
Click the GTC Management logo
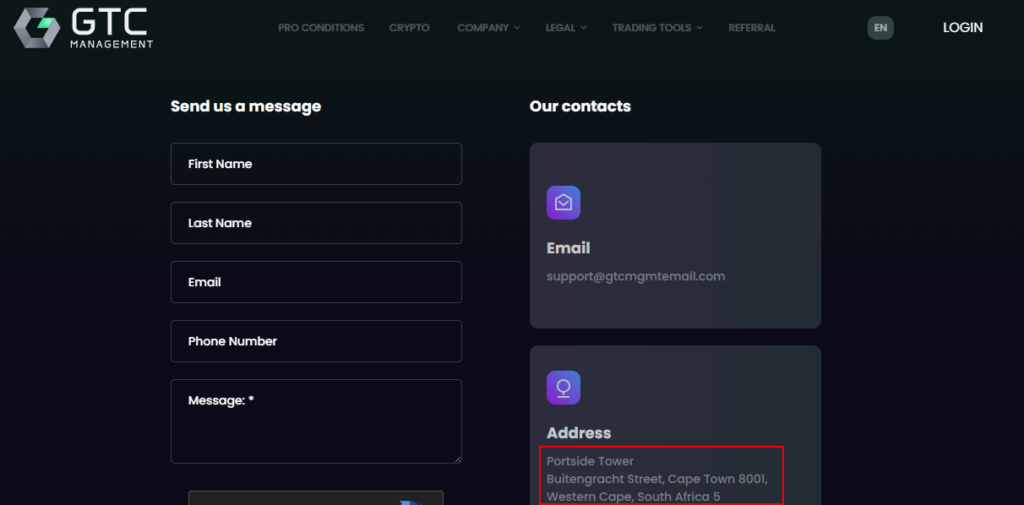pos(84,28)
